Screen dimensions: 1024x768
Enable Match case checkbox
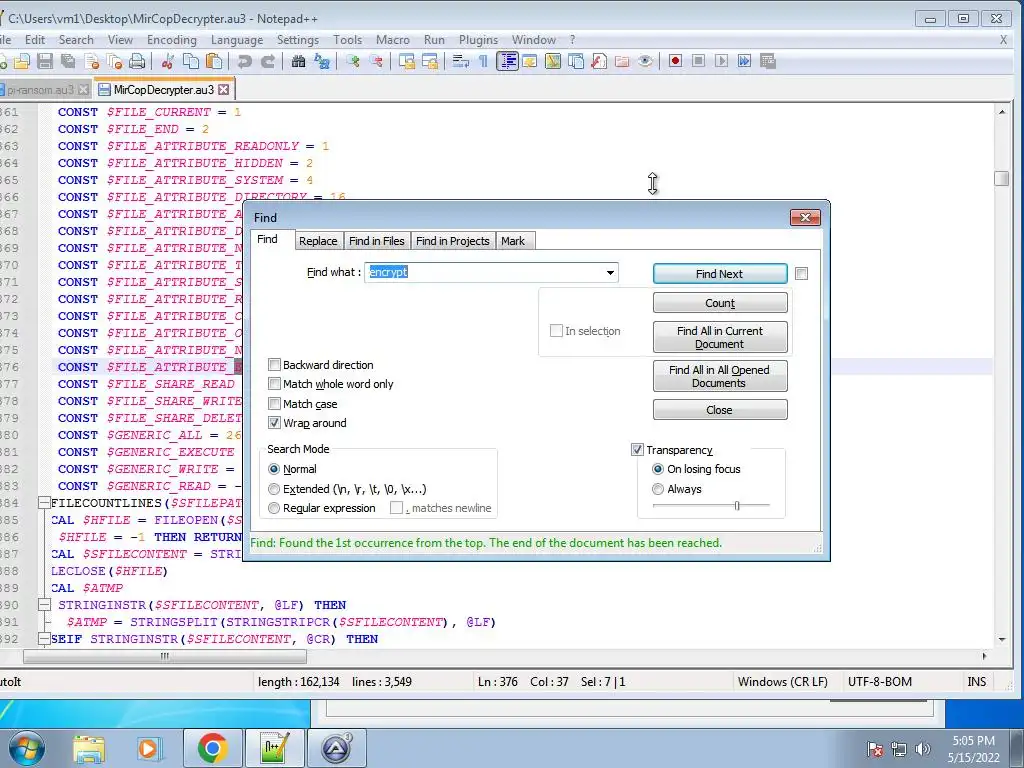pyautogui.click(x=274, y=404)
